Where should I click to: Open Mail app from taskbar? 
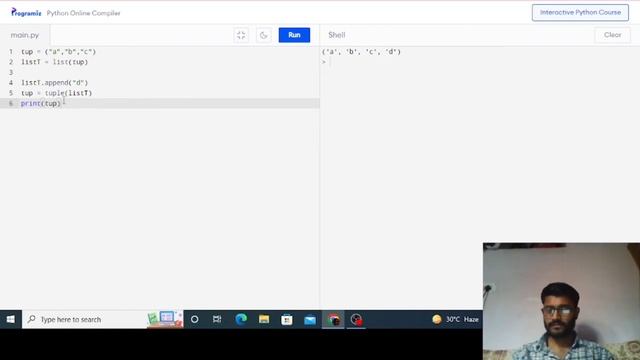click(x=310, y=319)
